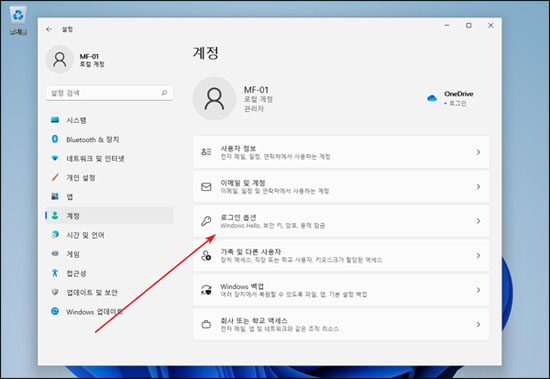Expand 이메일 및 계정 chevron arrow

478,186
